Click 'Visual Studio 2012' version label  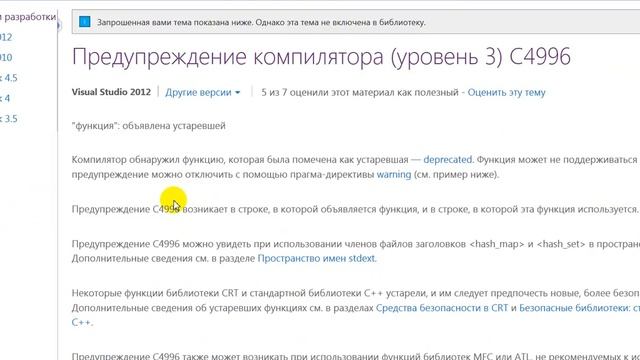[x=111, y=92]
